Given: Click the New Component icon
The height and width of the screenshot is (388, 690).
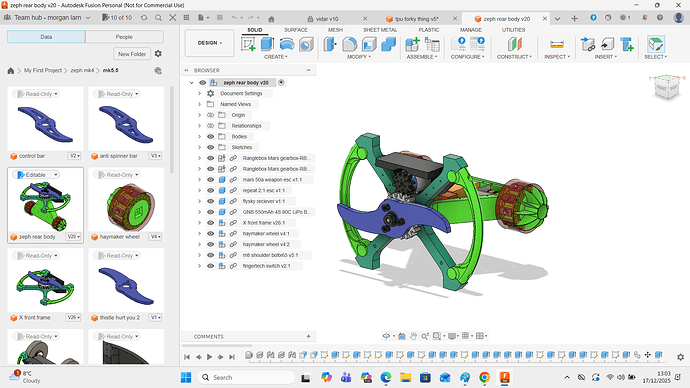Looking at the screenshot, I should (x=412, y=44).
